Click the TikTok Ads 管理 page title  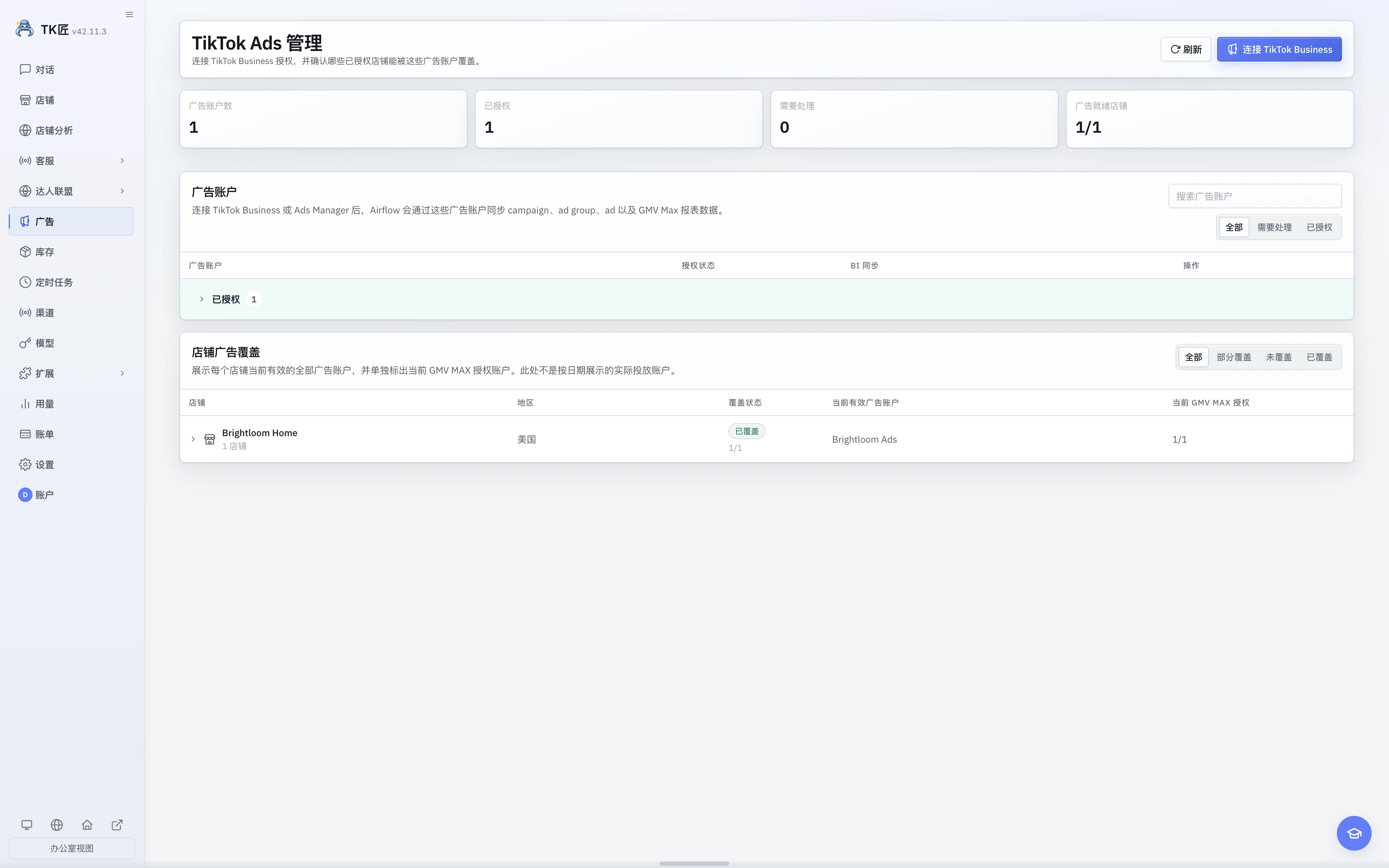257,43
